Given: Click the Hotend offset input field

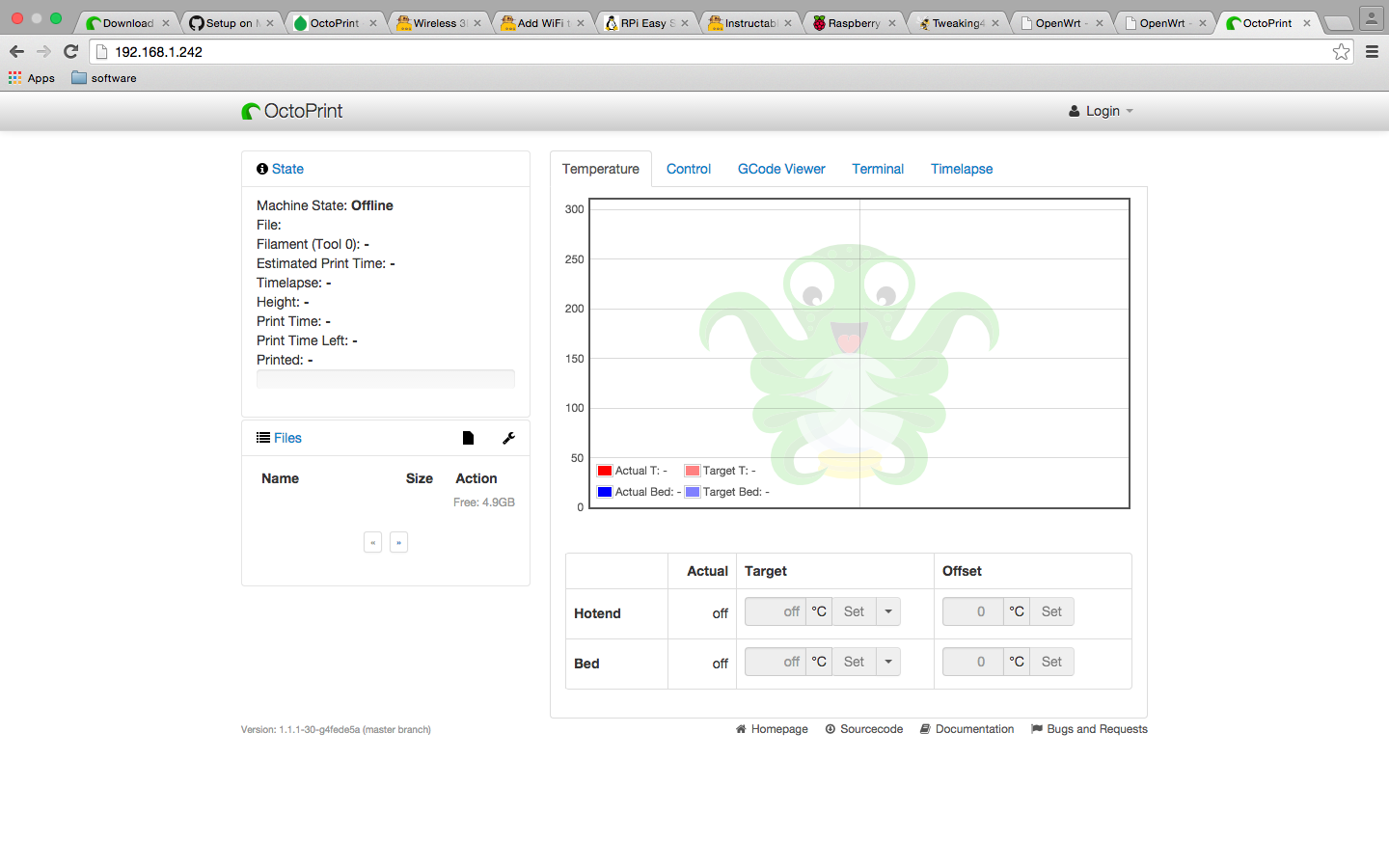Looking at the screenshot, I should coord(973,611).
